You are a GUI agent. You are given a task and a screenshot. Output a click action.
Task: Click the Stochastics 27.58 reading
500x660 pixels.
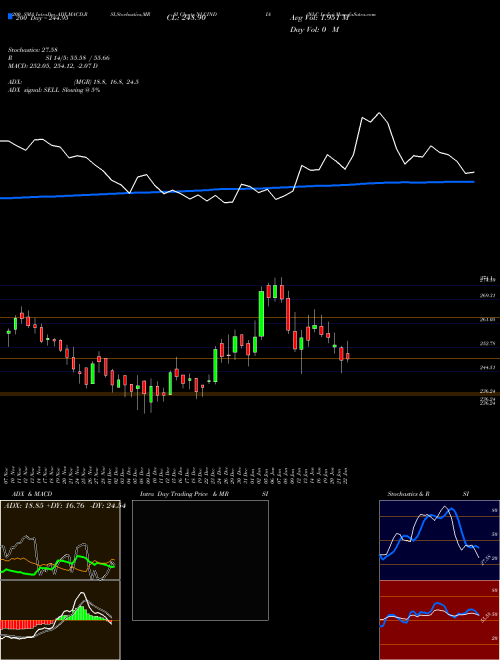click(x=32, y=50)
